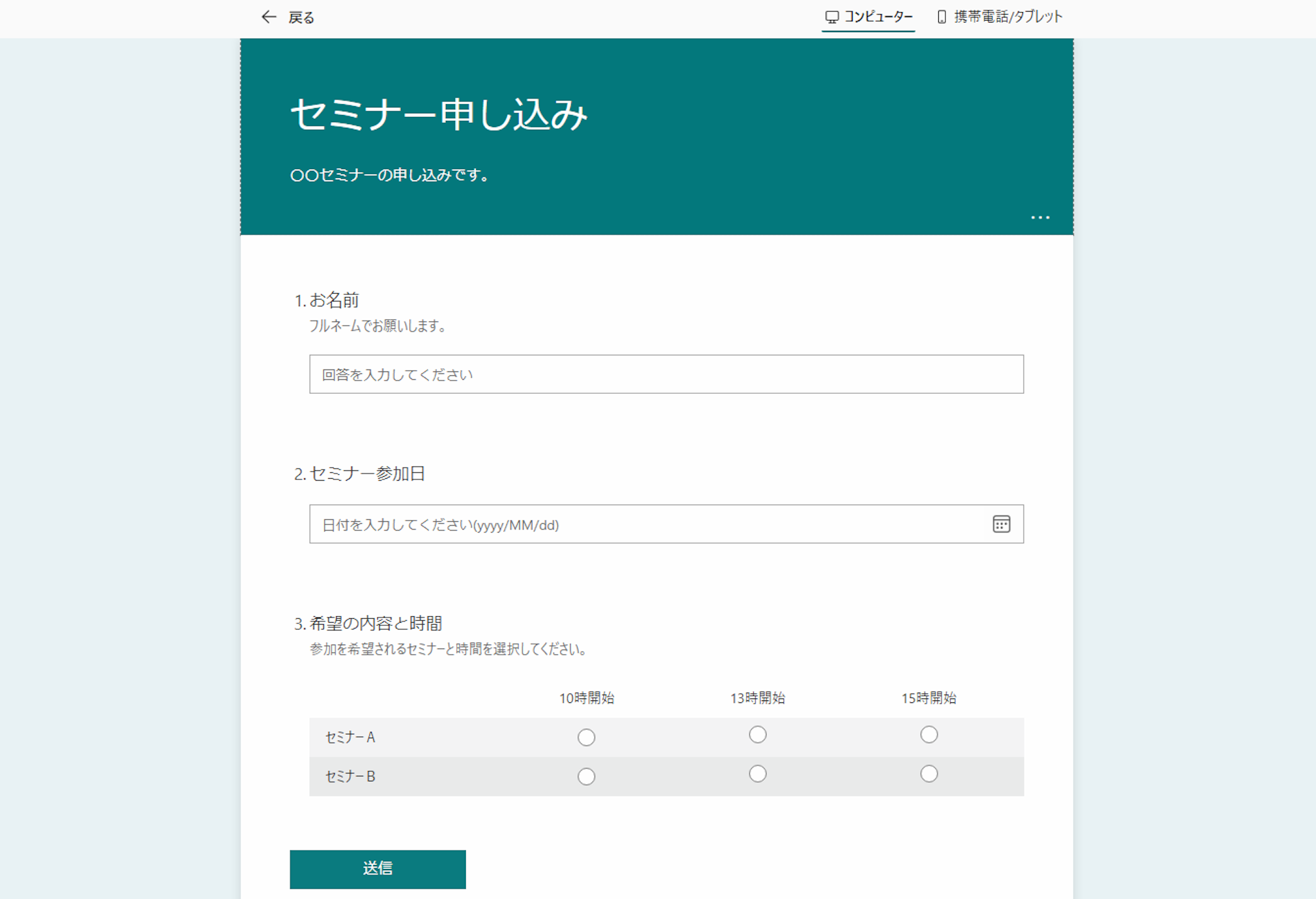
Task: Open the calendar date picker icon
Action: 1000,524
